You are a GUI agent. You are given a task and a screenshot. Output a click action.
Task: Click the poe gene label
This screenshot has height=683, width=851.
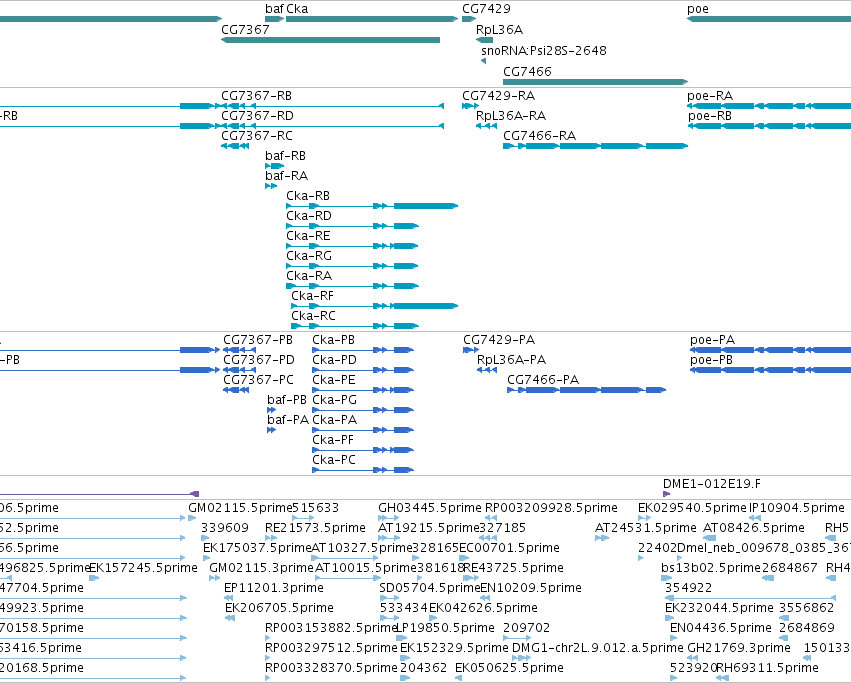click(698, 9)
